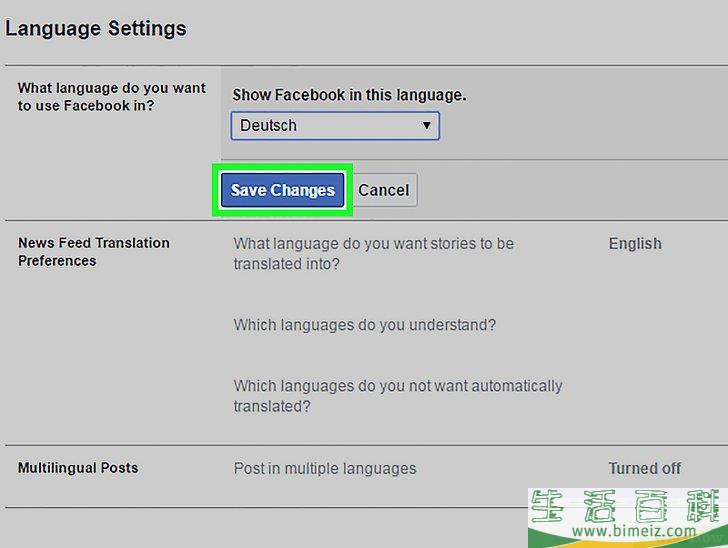The width and height of the screenshot is (728, 548).
Task: Open the Deutsch language dropdown
Action: pos(335,125)
